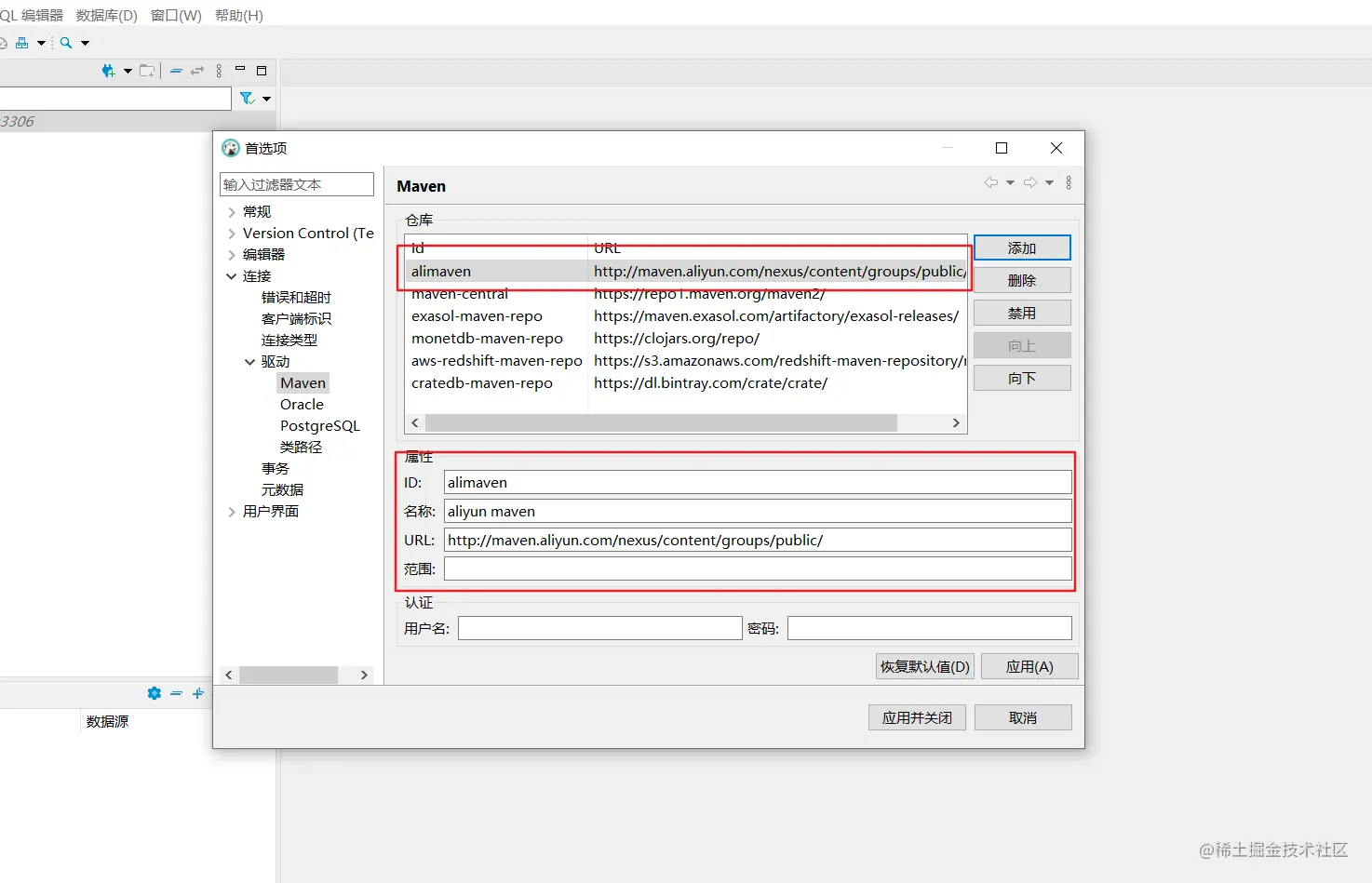This screenshot has width=1372, height=883.
Task: Click the 恢复默认值(D) button
Action: click(x=925, y=666)
